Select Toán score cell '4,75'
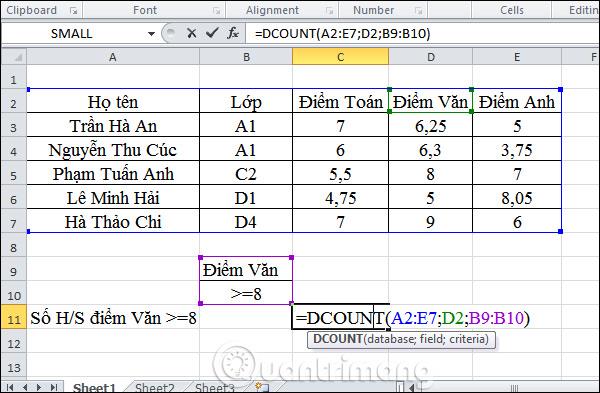The image size is (600, 393). coord(340,197)
